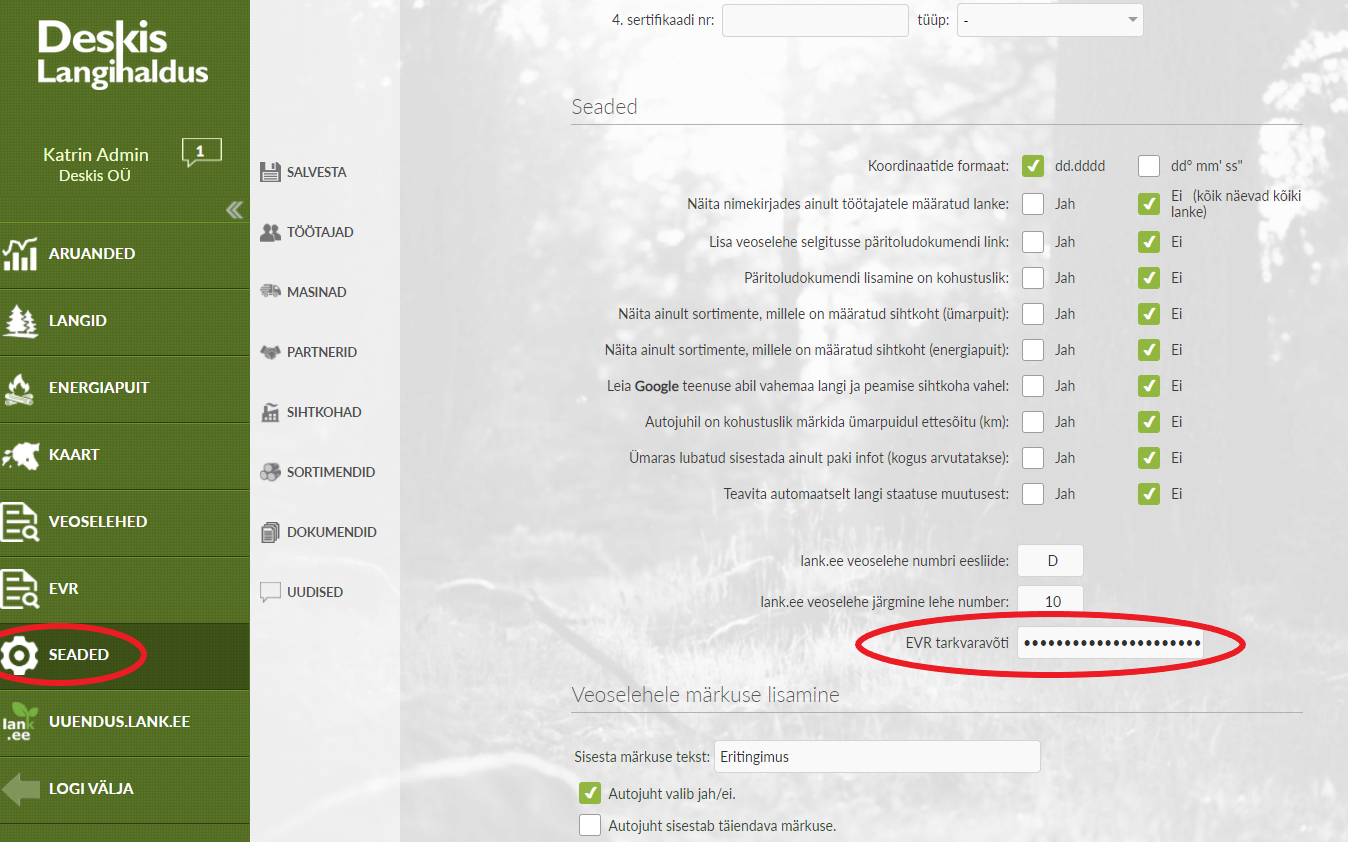This screenshot has width=1348, height=842.
Task: Select the Seaded menu item
Action: 124,656
